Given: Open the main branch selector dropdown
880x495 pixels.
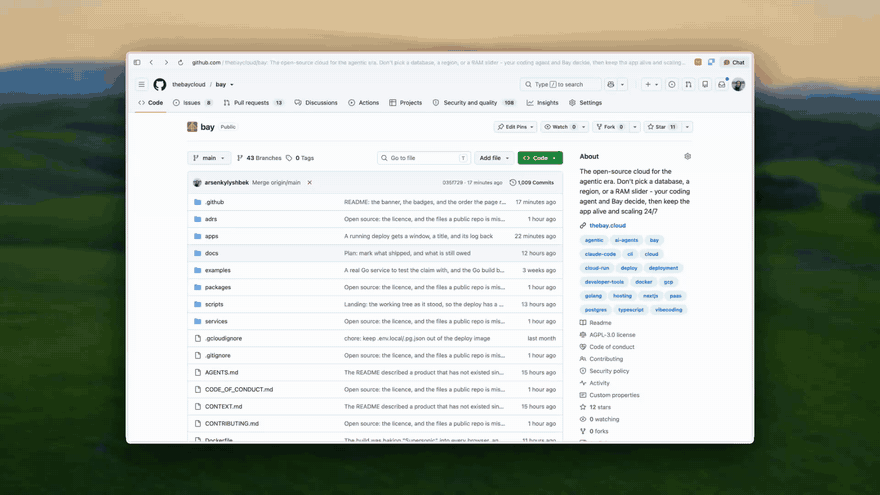Looking at the screenshot, I should tap(209, 158).
